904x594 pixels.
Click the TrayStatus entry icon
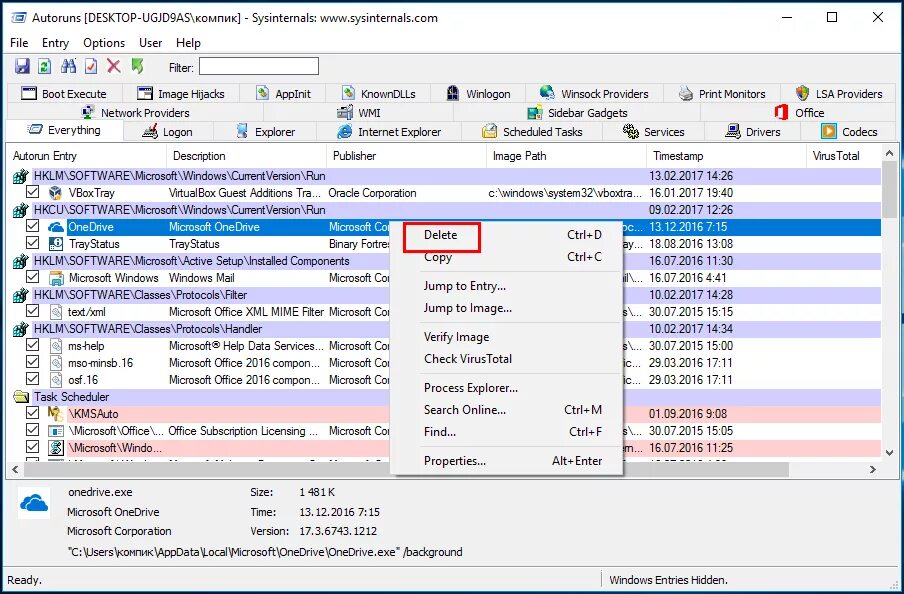click(55, 244)
